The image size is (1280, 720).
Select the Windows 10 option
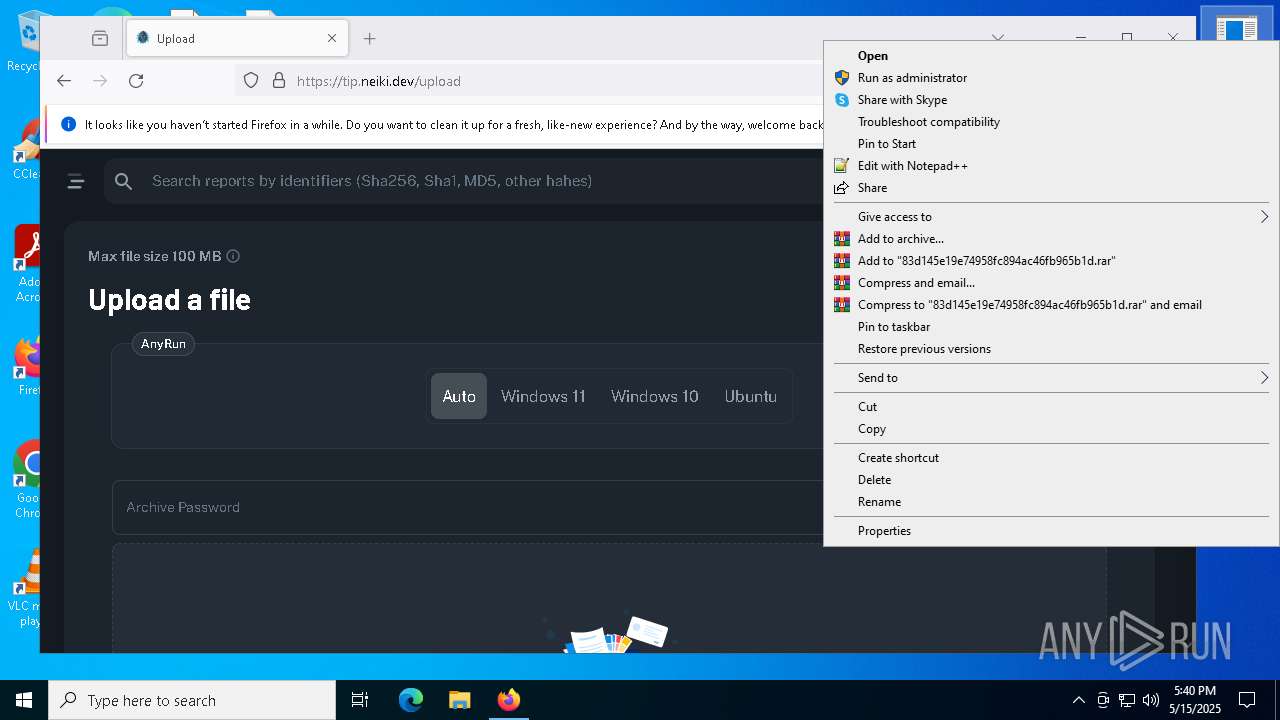[655, 396]
